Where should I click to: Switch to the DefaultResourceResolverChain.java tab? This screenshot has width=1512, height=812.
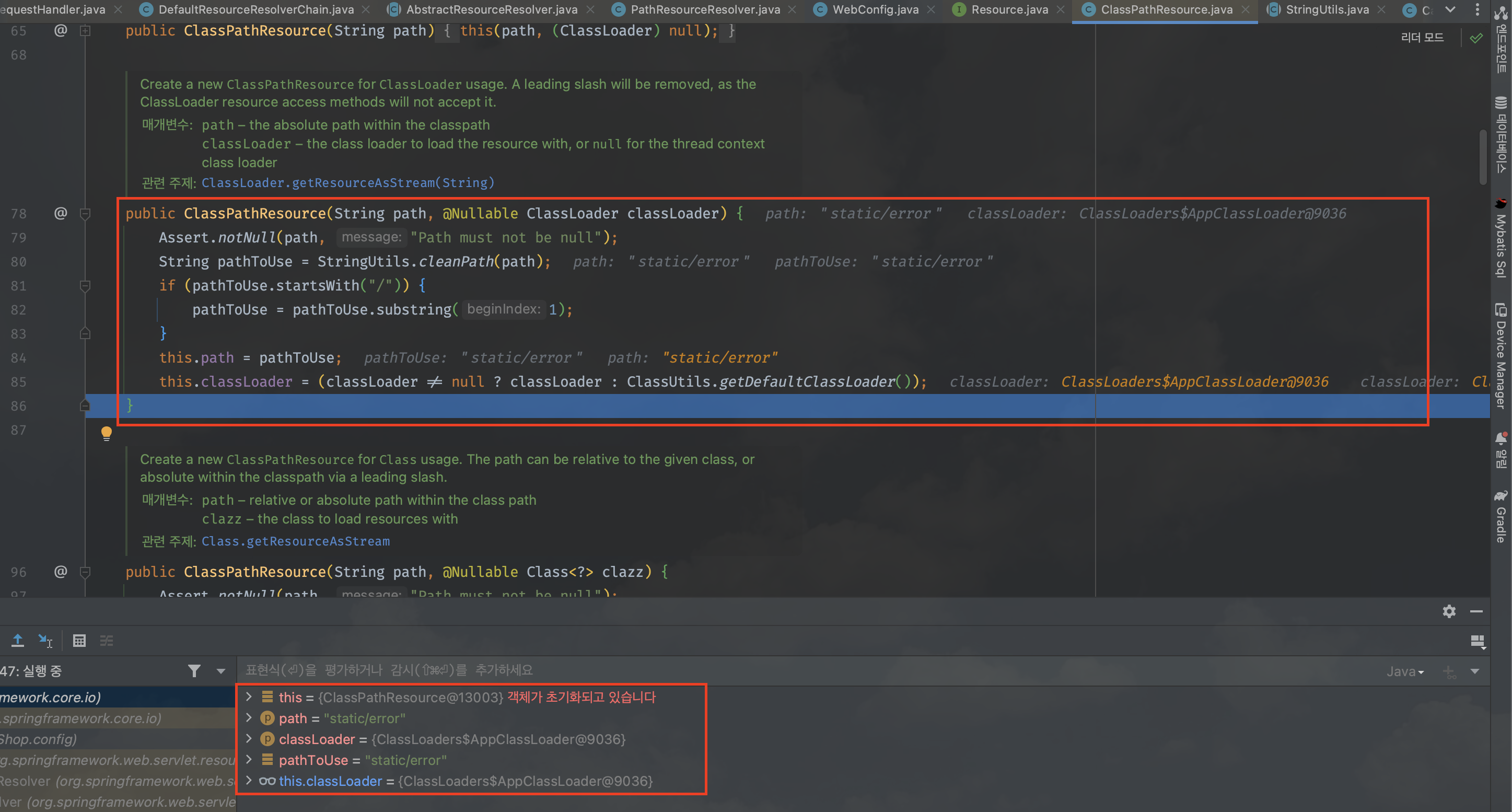(x=255, y=9)
